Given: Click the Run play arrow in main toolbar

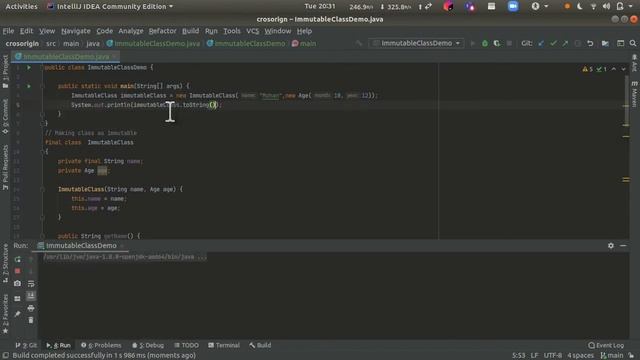Looking at the screenshot, I should (473, 43).
